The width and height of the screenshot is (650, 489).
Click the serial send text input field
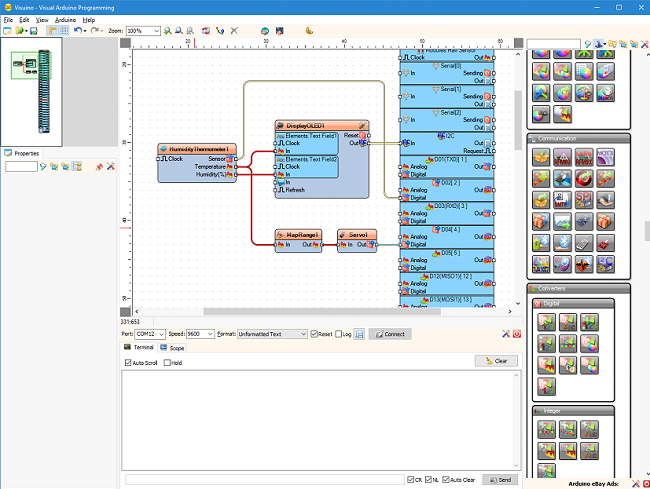point(264,479)
